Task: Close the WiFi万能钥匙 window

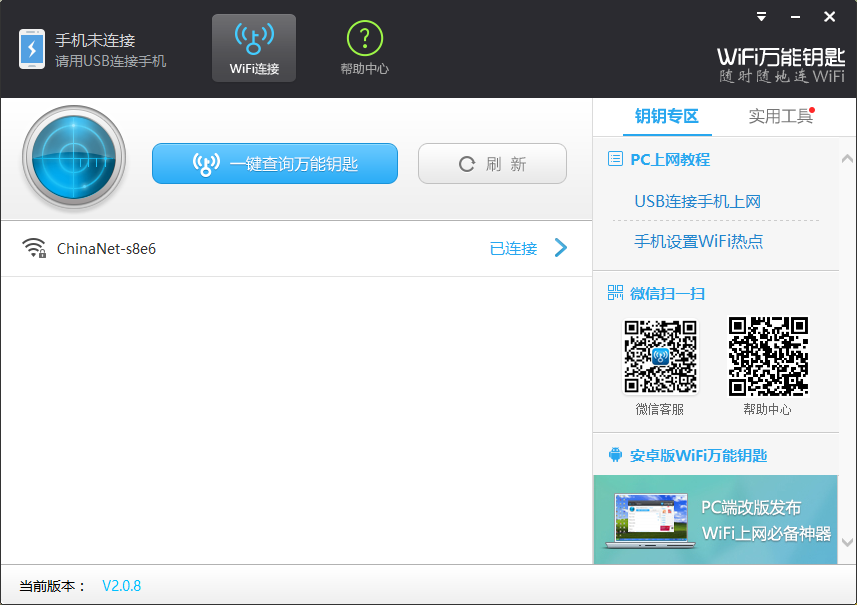Action: 829,17
